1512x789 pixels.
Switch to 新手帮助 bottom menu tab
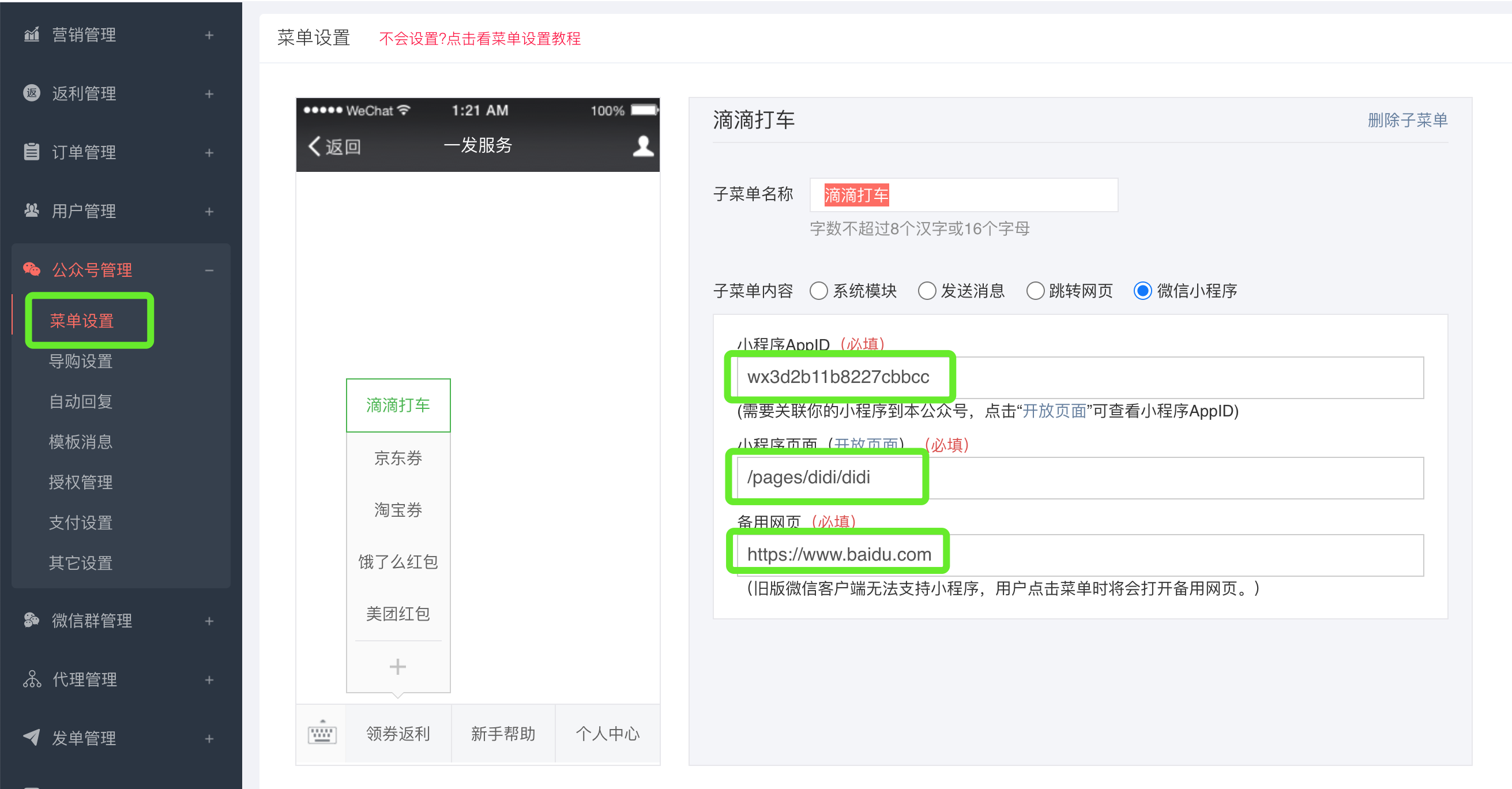503,733
